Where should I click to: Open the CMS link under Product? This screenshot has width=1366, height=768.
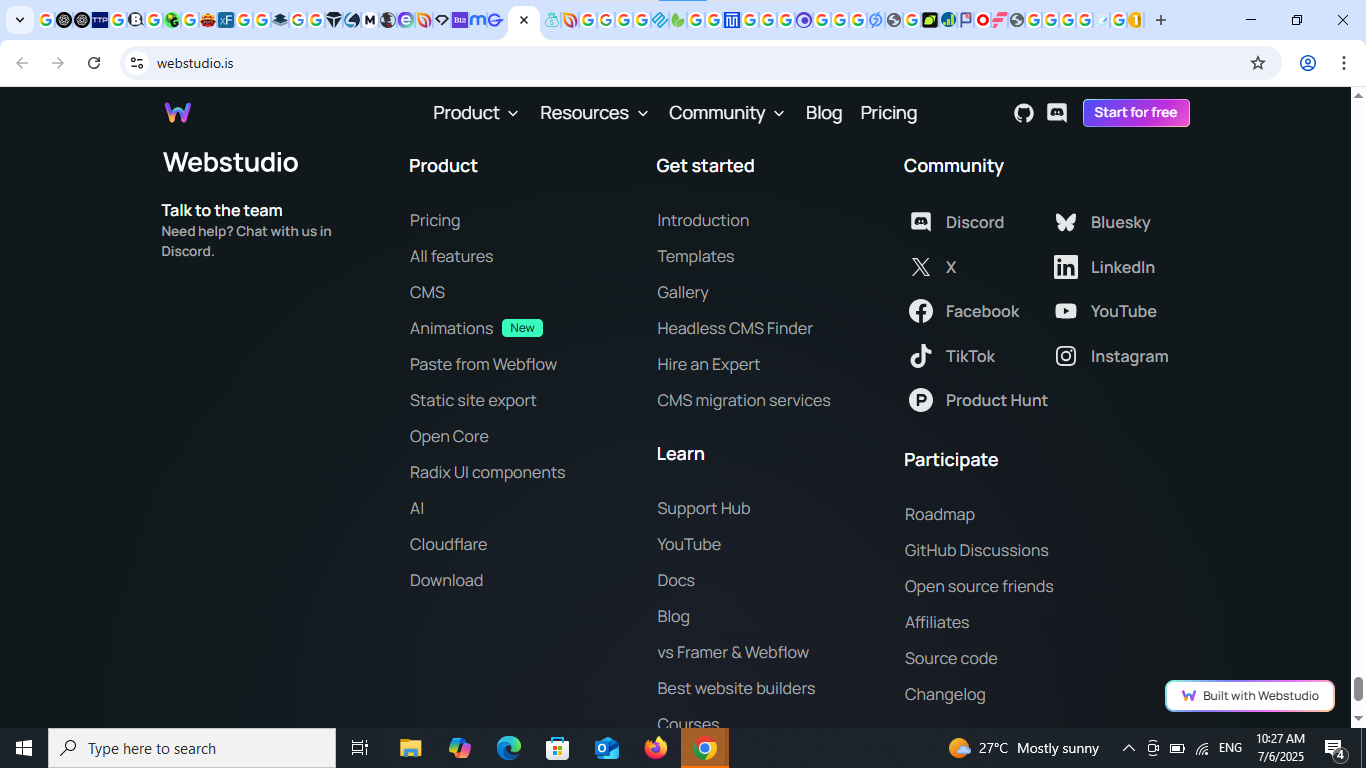[427, 292]
